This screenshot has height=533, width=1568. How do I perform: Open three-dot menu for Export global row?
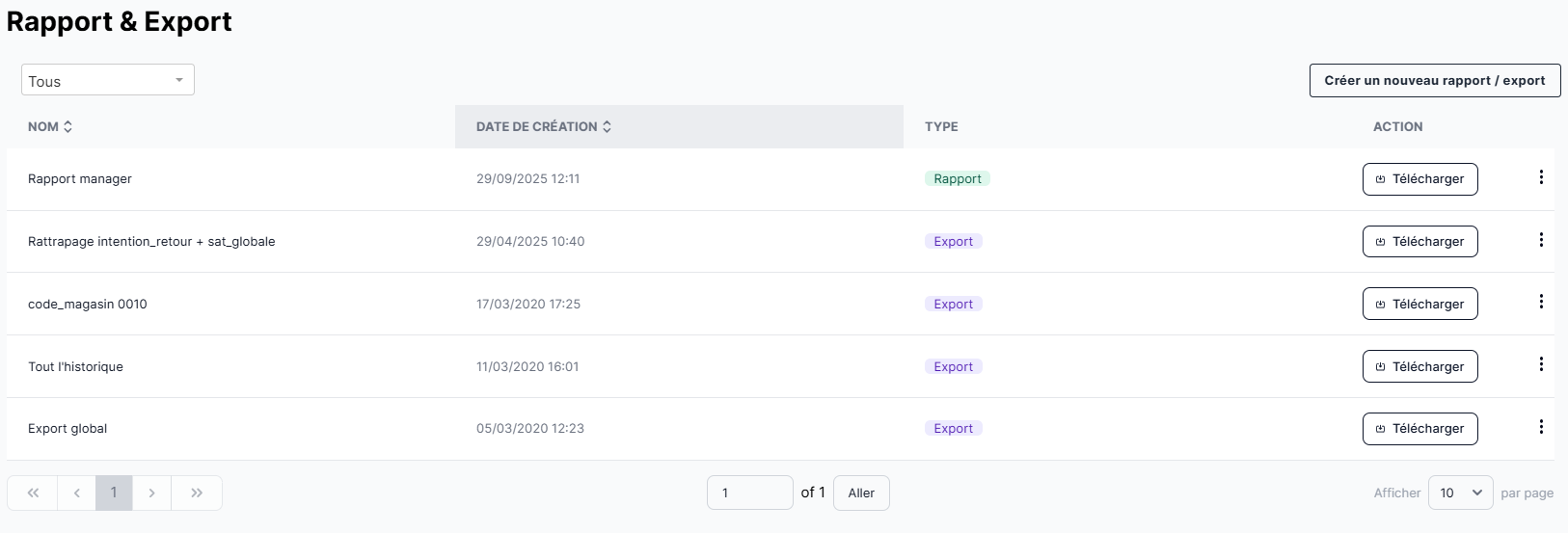tap(1540, 427)
